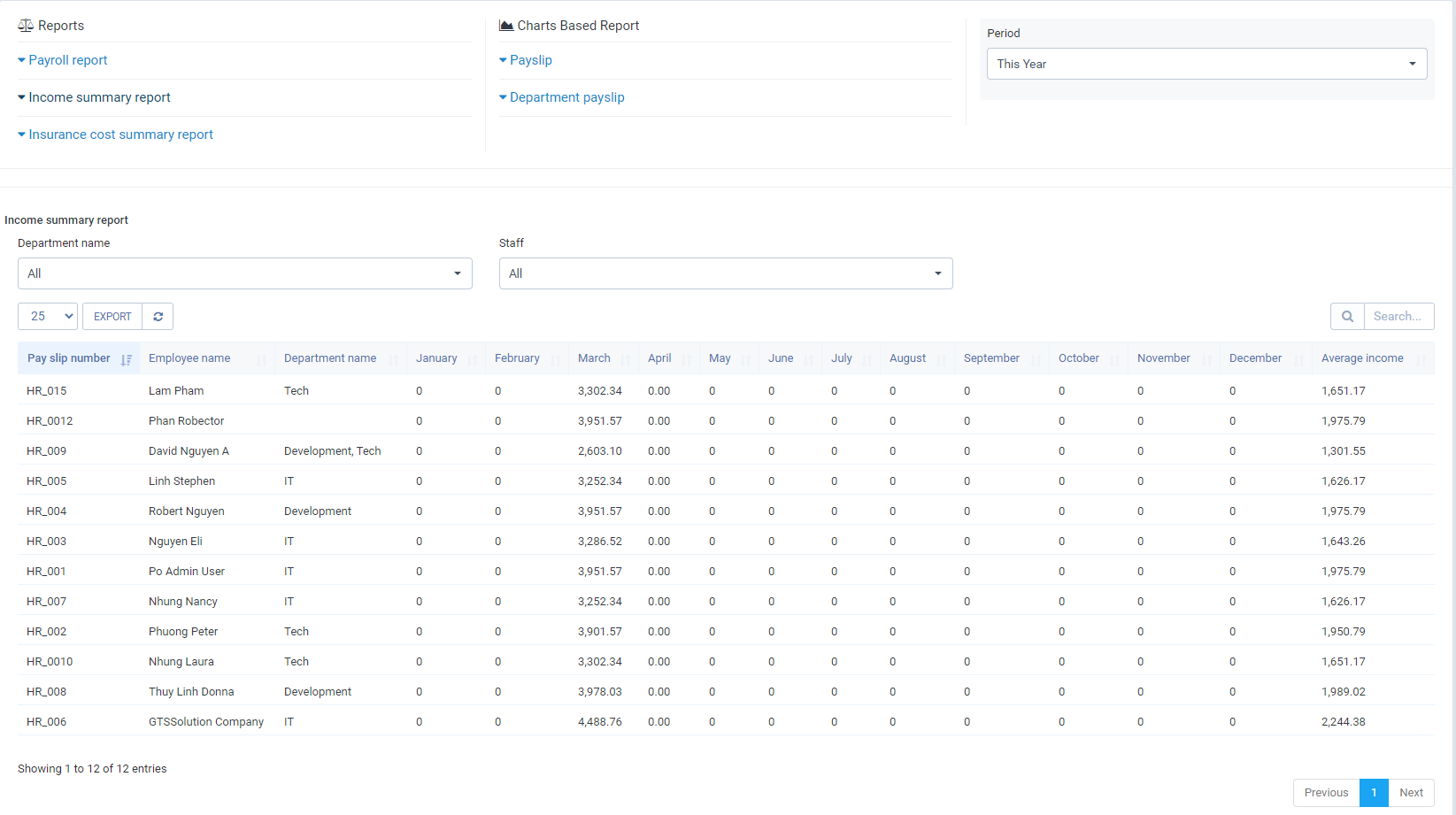Sort table by July column
Image resolution: width=1456 pixels, height=815 pixels.
coord(851,358)
